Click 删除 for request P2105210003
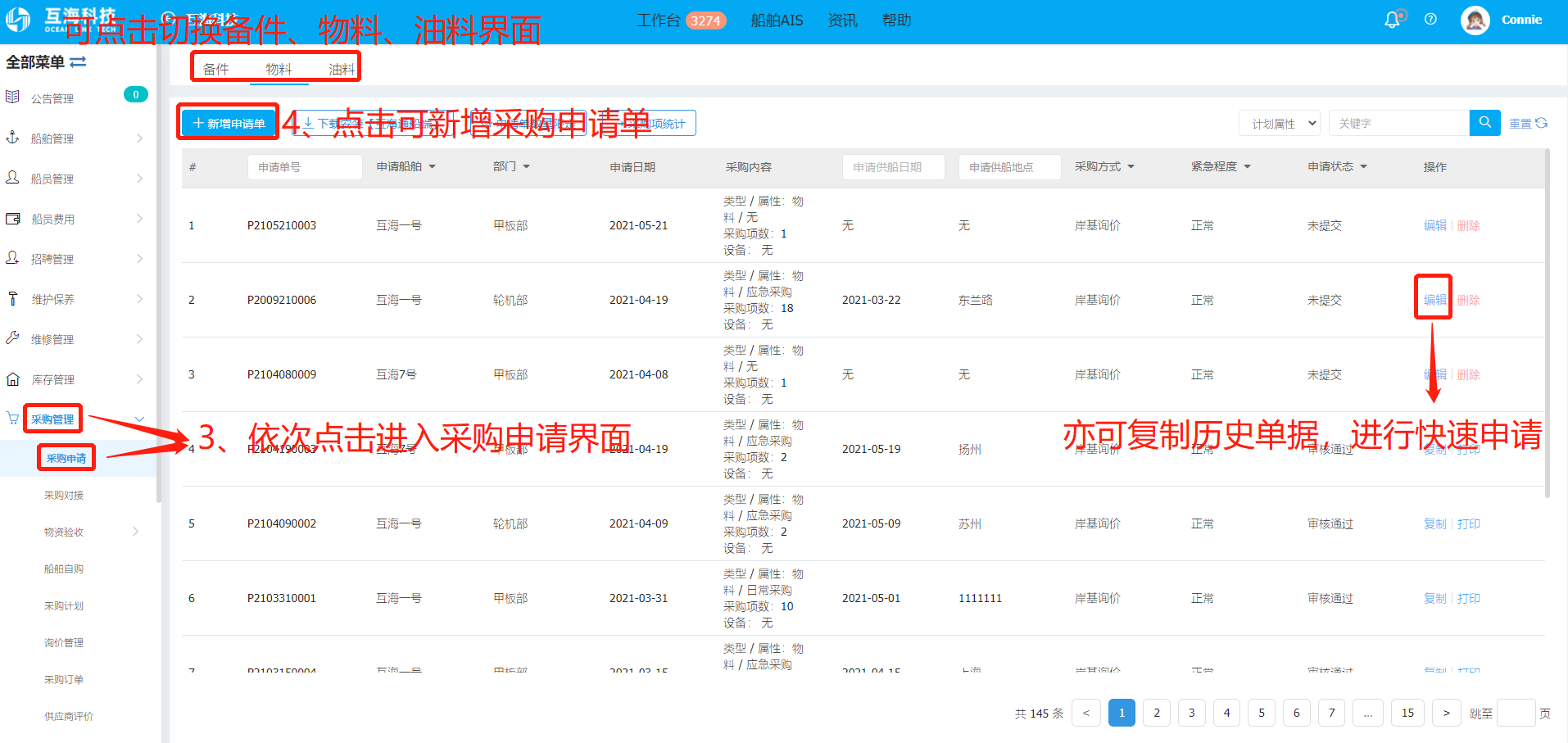Screen dimensions: 1568x743 pyautogui.click(x=1468, y=225)
